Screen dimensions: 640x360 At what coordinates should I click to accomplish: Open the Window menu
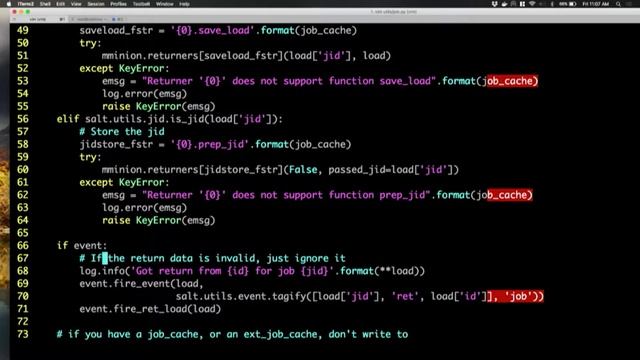coord(165,4)
